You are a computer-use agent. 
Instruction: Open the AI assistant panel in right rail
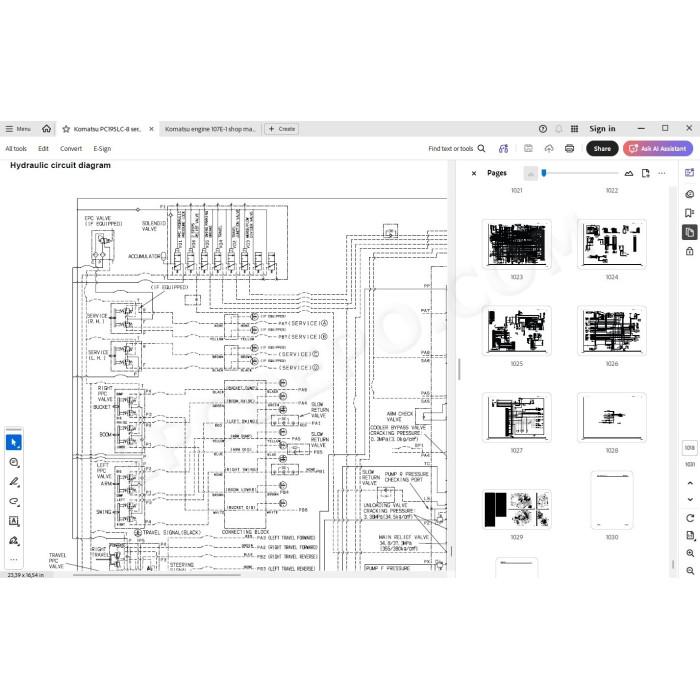tap(690, 173)
